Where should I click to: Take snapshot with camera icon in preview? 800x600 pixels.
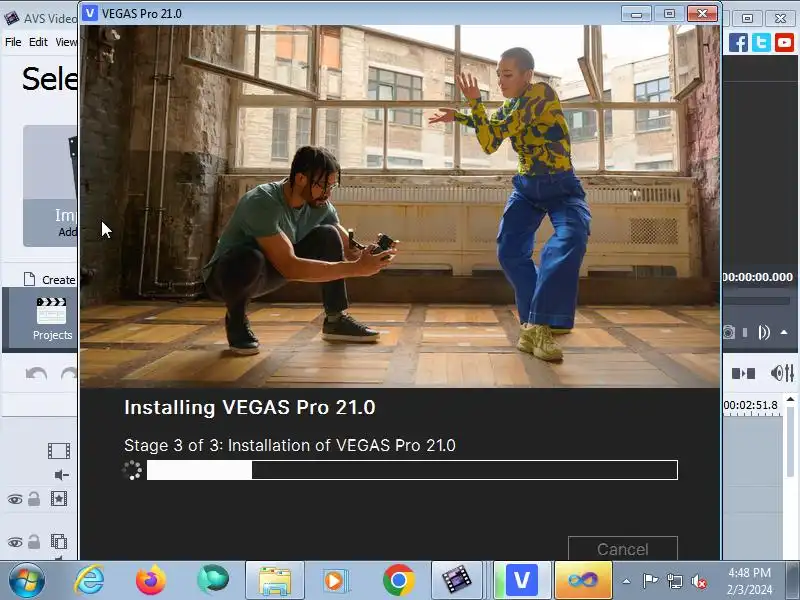729,333
